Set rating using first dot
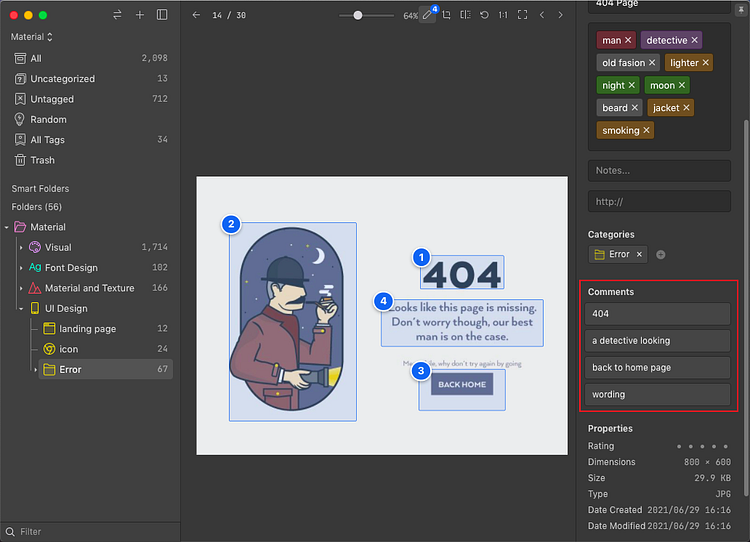The height and width of the screenshot is (542, 750). [x=679, y=446]
